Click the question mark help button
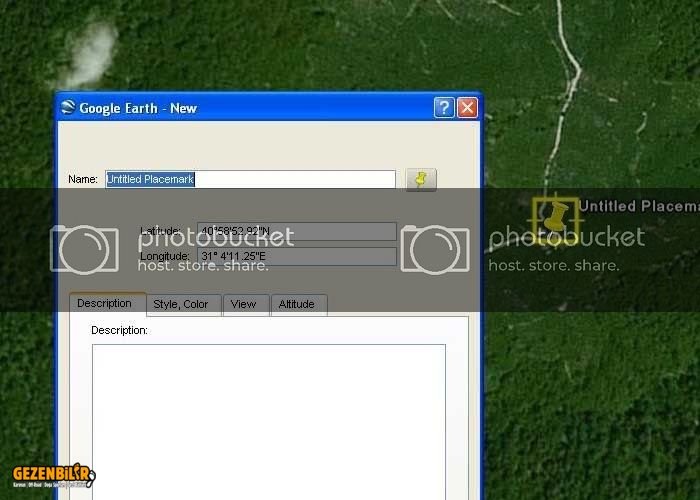The height and width of the screenshot is (500, 700). 444,108
